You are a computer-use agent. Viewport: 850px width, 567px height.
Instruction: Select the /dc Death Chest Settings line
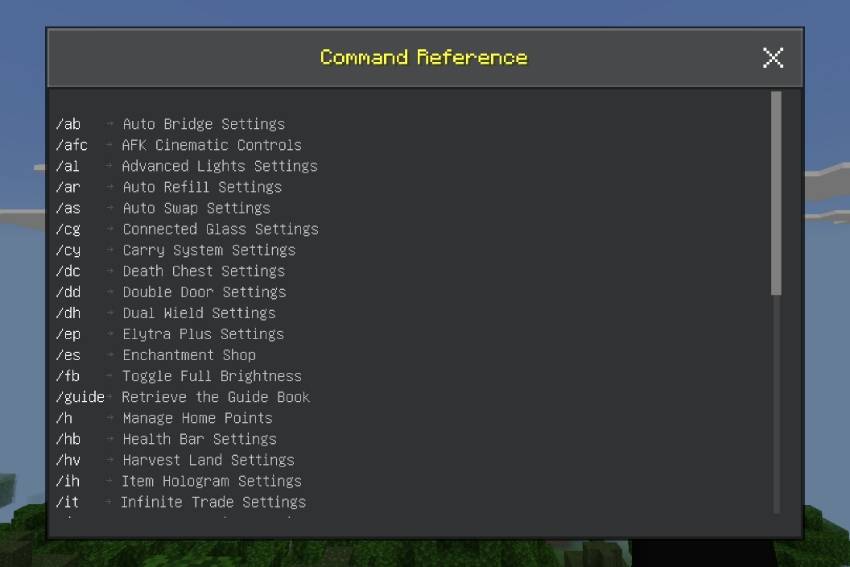(x=170, y=271)
